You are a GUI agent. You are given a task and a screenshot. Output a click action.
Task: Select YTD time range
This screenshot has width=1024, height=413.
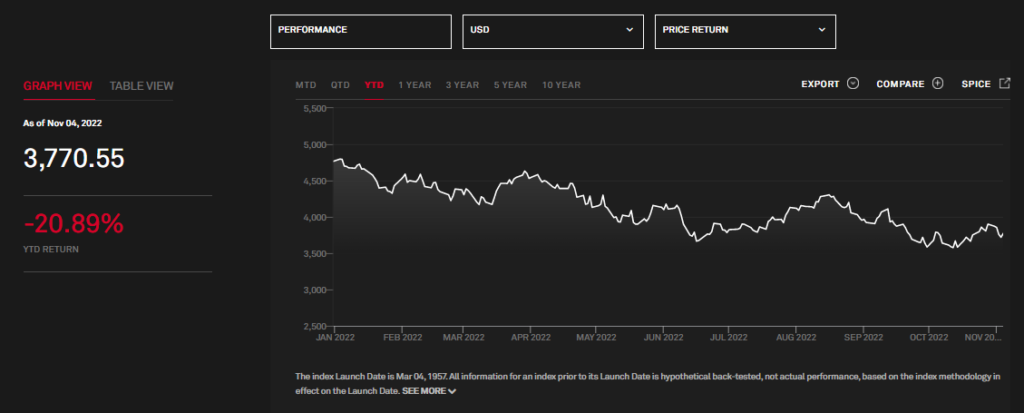pyautogui.click(x=374, y=85)
